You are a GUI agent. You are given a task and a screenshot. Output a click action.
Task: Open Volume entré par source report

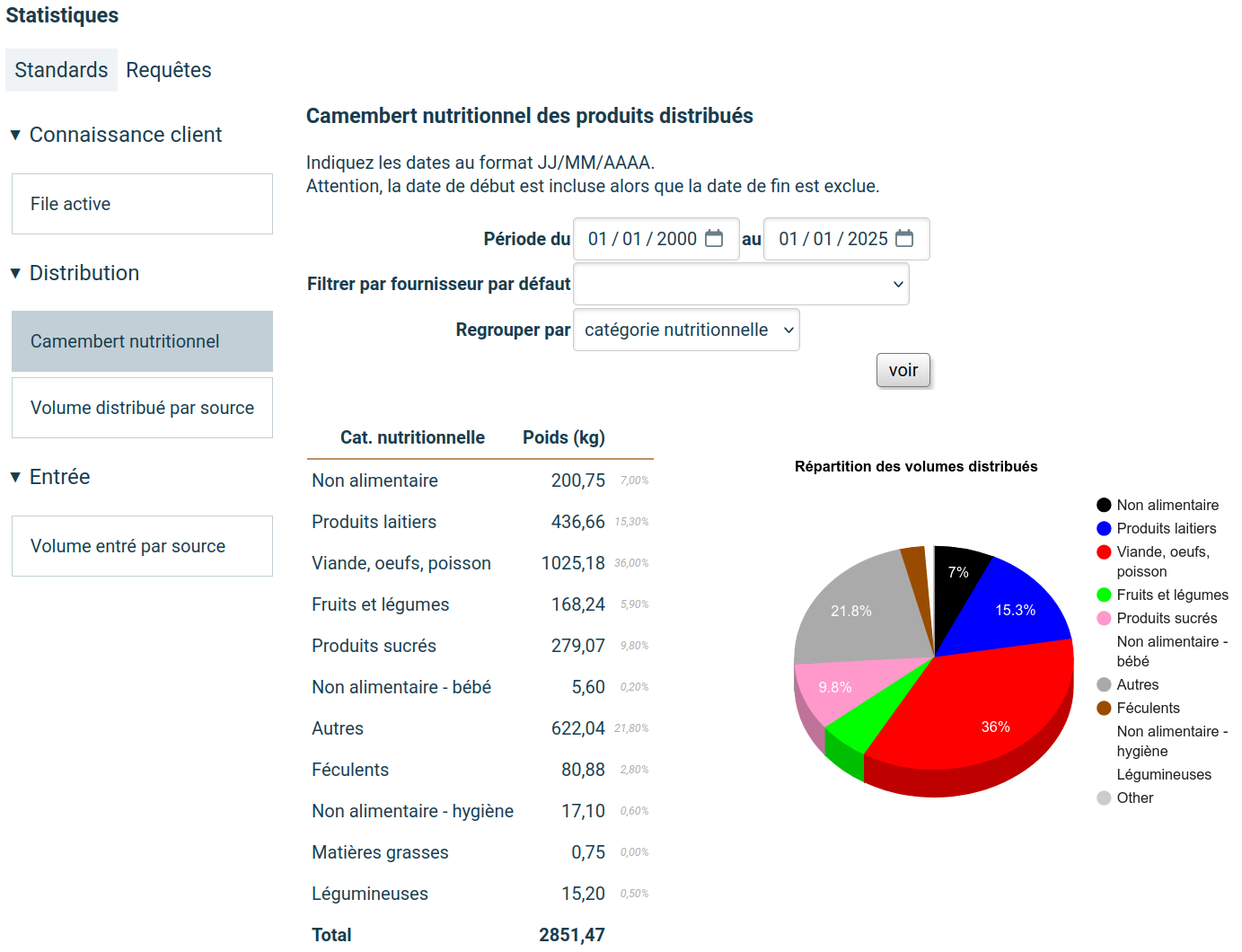tap(142, 546)
